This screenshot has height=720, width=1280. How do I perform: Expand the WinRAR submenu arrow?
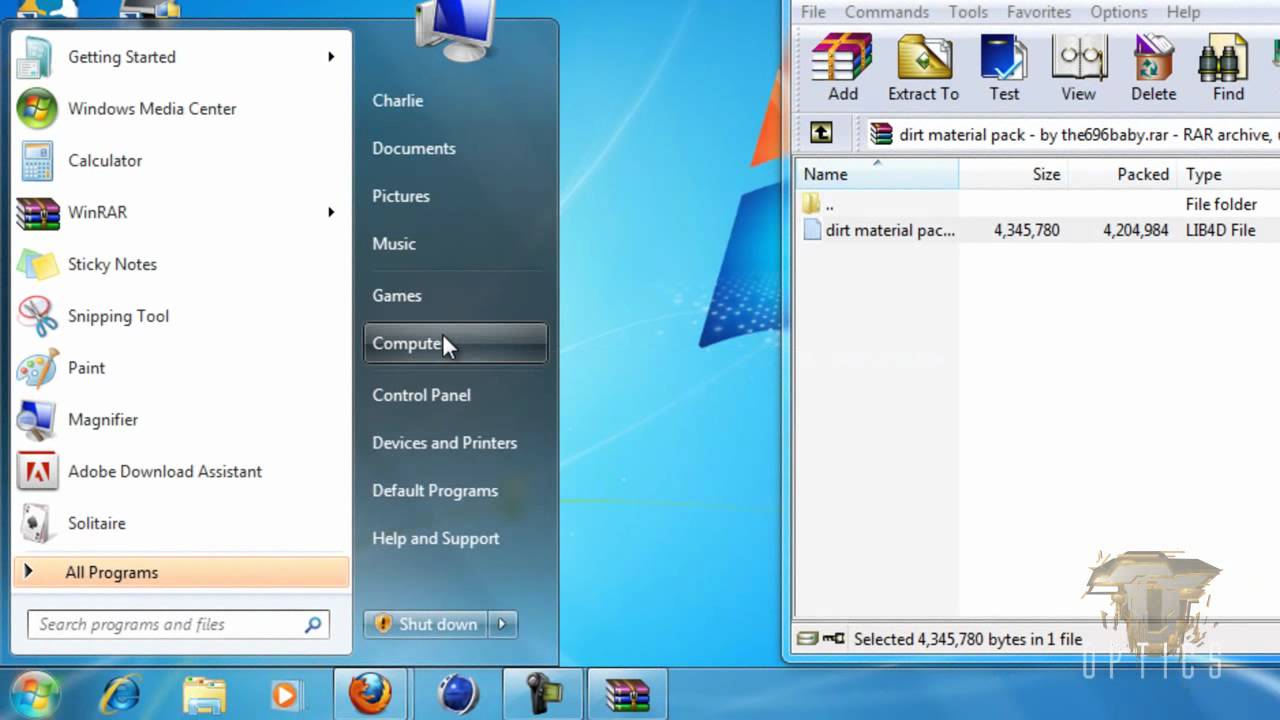click(x=331, y=212)
